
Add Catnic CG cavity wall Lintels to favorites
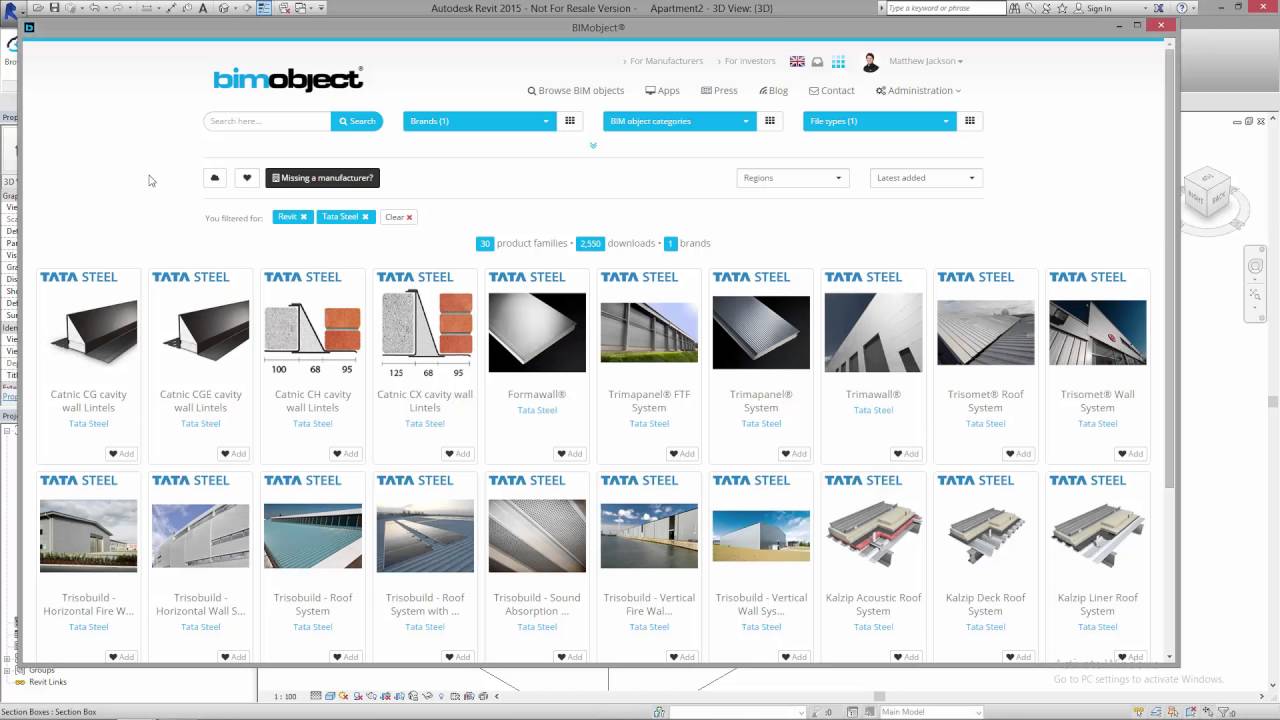121,454
